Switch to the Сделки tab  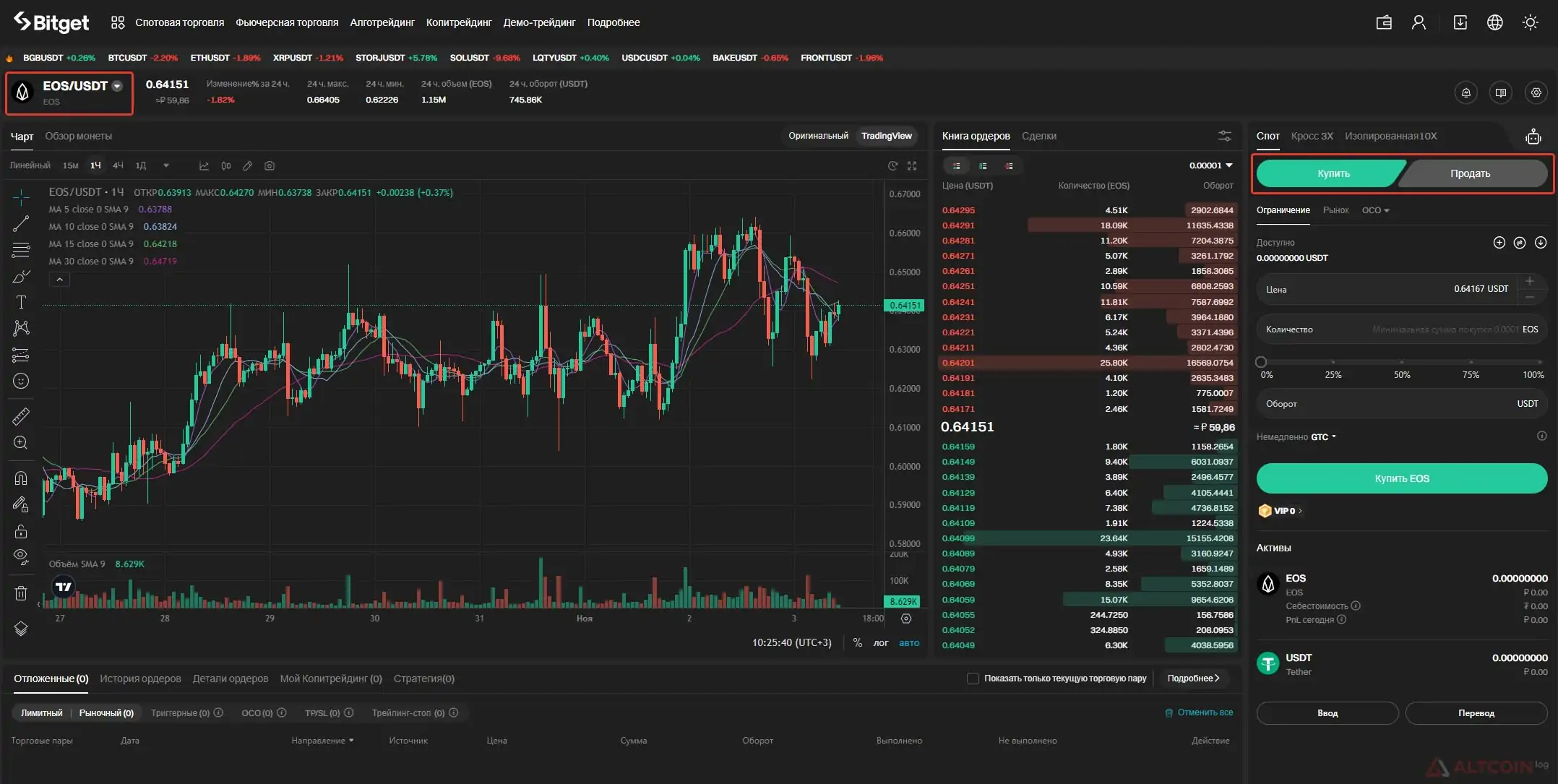tap(1038, 136)
